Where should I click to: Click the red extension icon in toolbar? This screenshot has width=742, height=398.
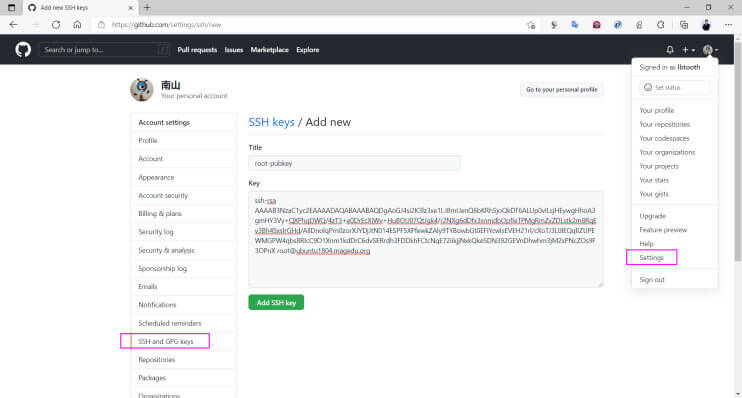pyautogui.click(x=596, y=25)
